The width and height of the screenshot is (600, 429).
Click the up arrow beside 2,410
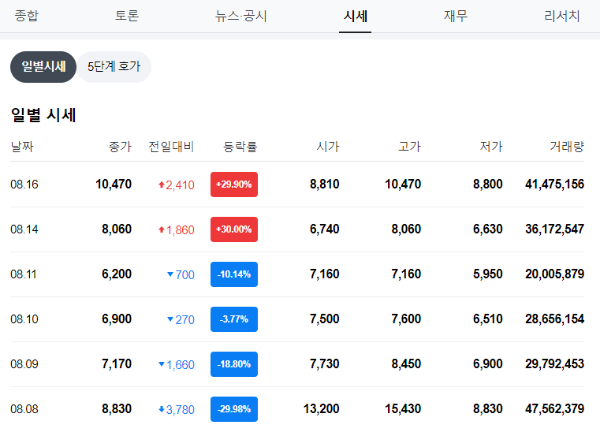point(161,185)
